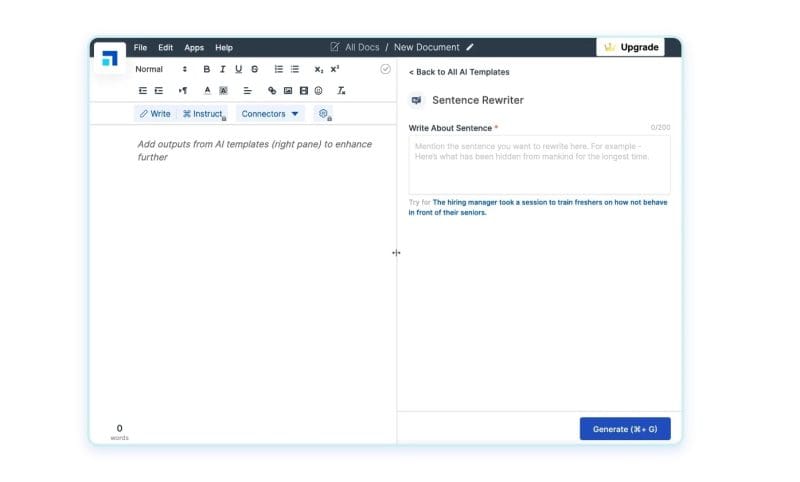Toggle strikethrough formatting

[254, 69]
